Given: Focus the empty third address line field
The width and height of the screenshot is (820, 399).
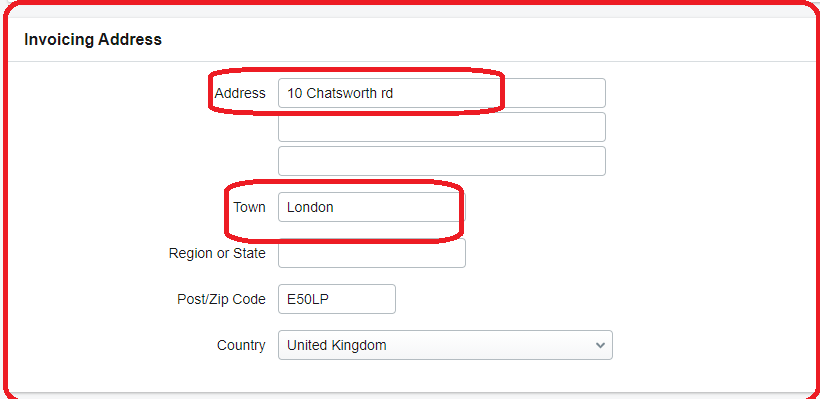Looking at the screenshot, I should 442,161.
